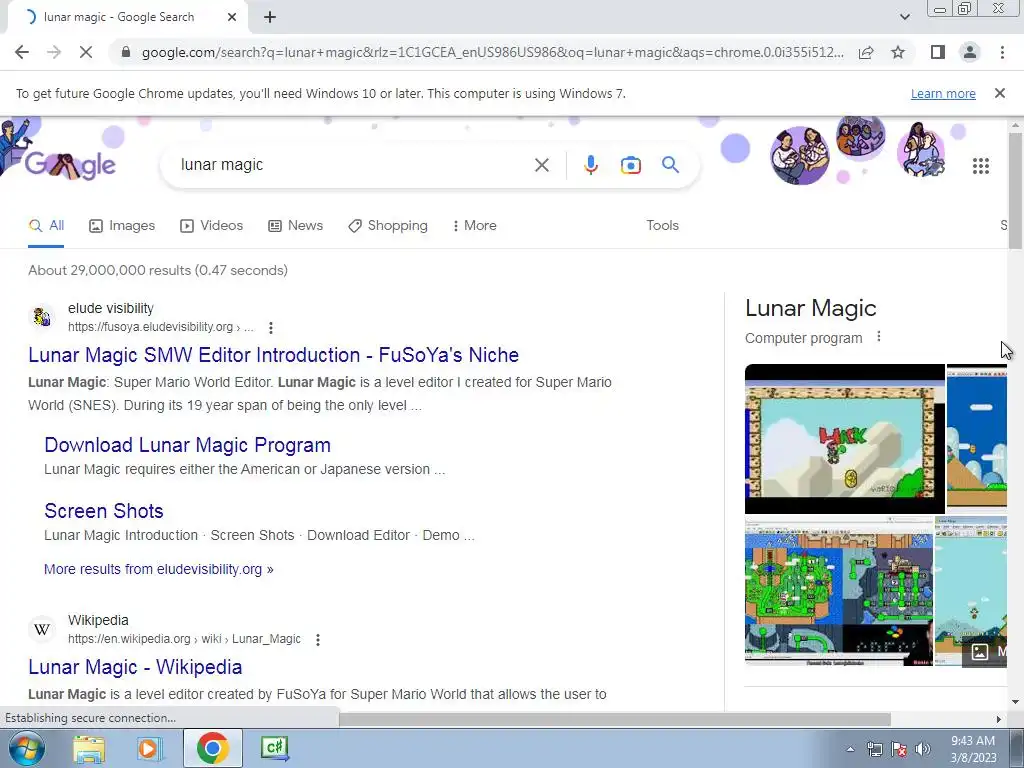Screen dimensions: 1024x768
Task: Show more results from eludevisibility.org
Action: click(159, 569)
